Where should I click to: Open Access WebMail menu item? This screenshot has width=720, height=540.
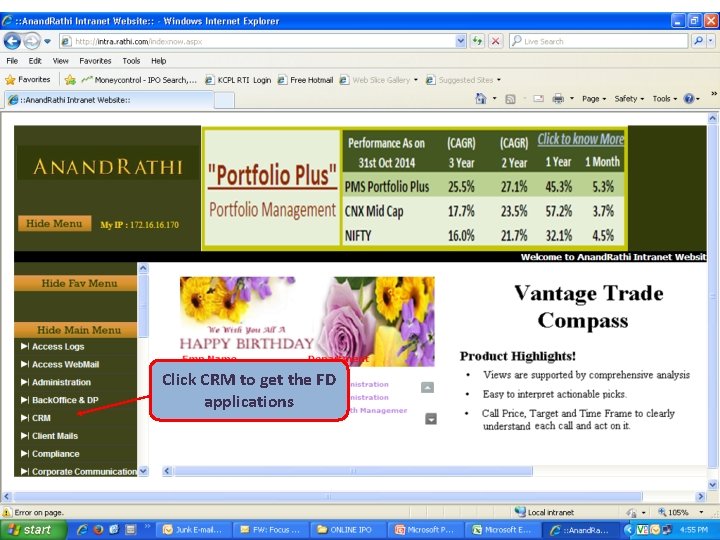click(60, 365)
